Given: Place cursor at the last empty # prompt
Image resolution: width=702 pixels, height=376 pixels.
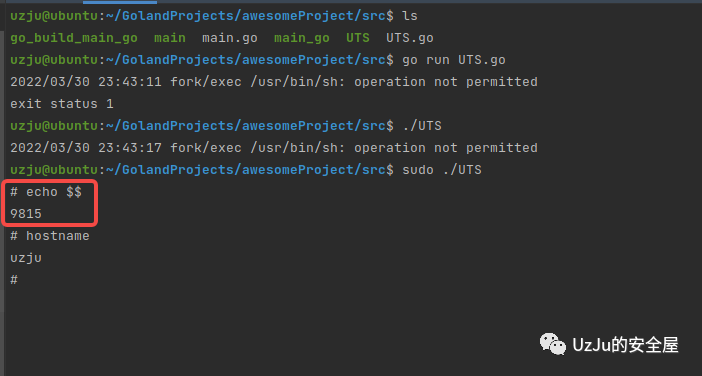Looking at the screenshot, I should (x=14, y=280).
